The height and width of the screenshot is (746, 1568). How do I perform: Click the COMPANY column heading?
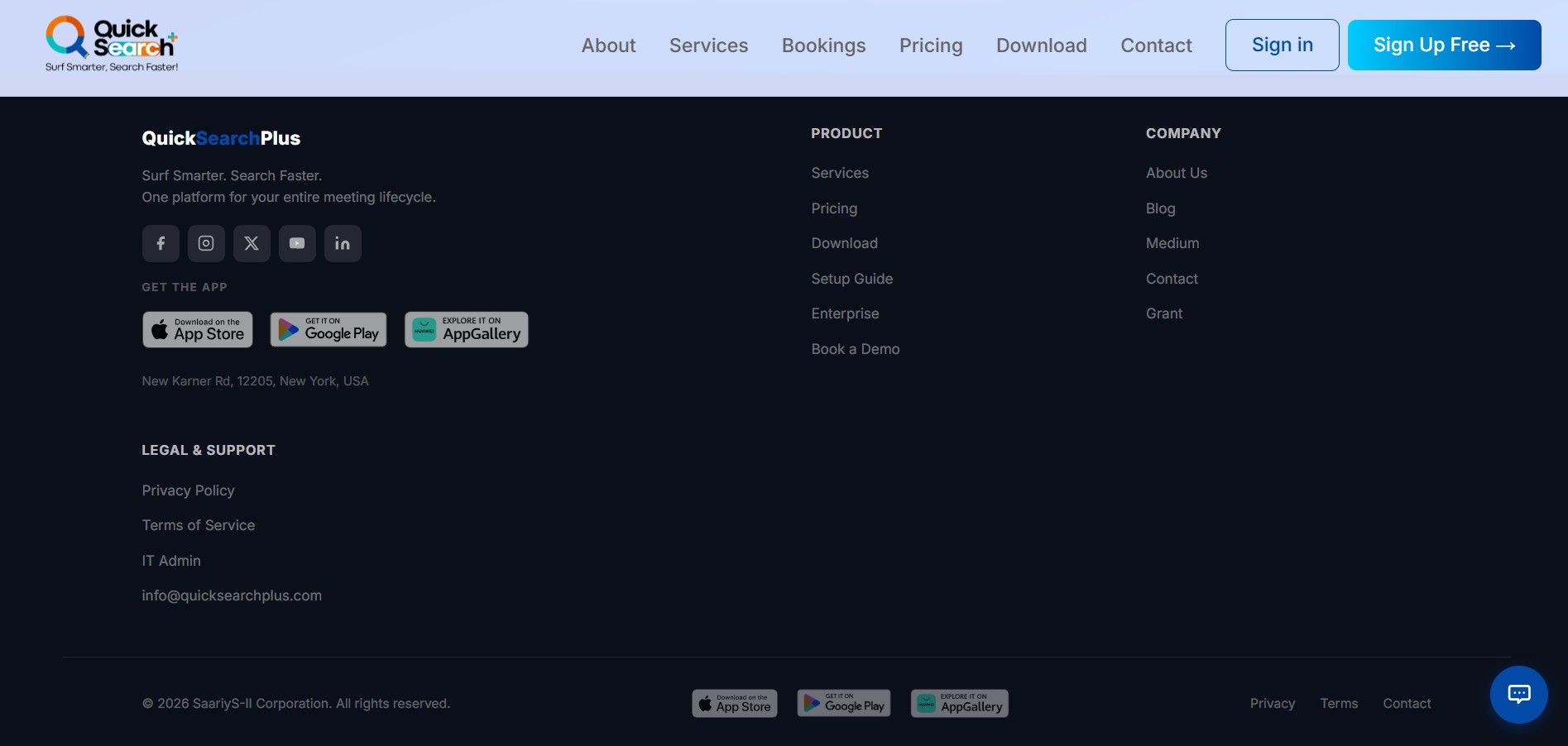tap(1183, 133)
